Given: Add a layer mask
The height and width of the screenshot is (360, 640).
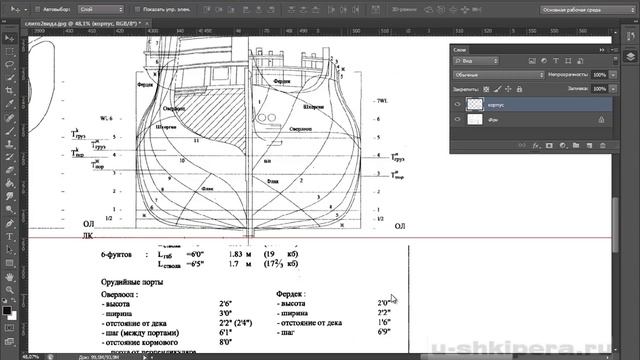Looking at the screenshot, I should 549,145.
